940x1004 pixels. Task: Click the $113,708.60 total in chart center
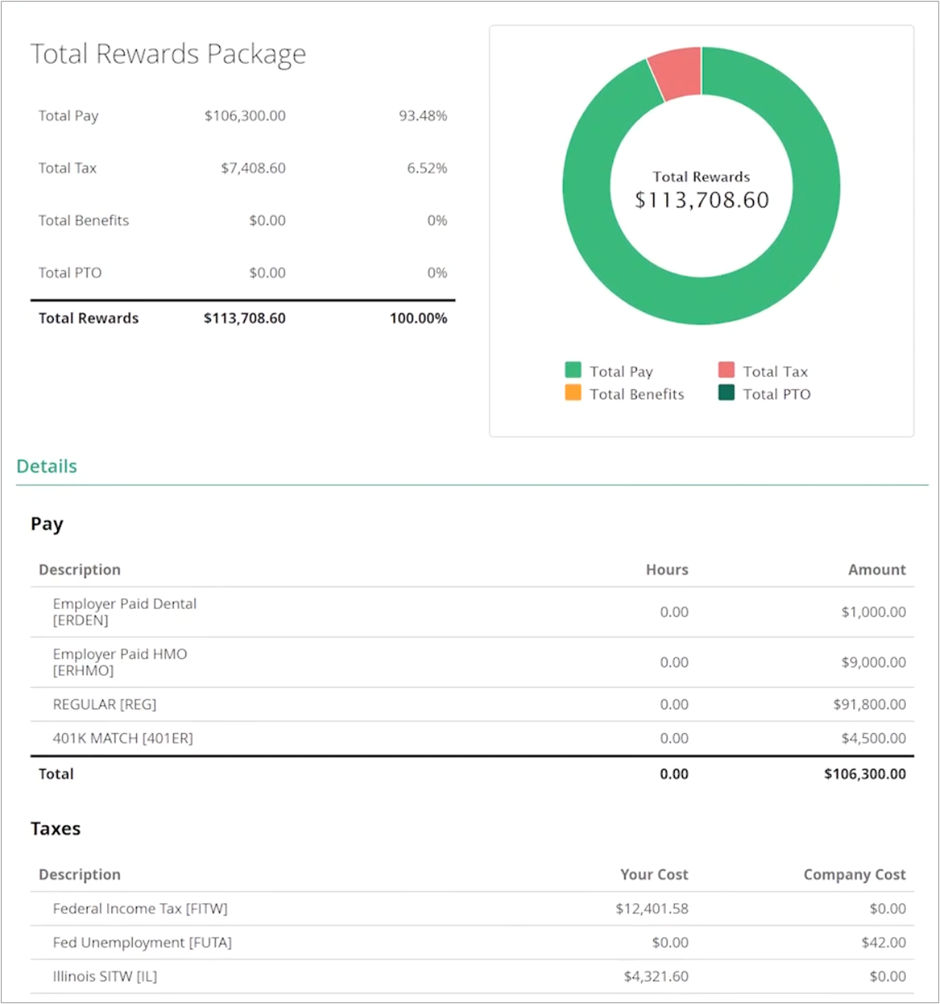pyautogui.click(x=701, y=200)
